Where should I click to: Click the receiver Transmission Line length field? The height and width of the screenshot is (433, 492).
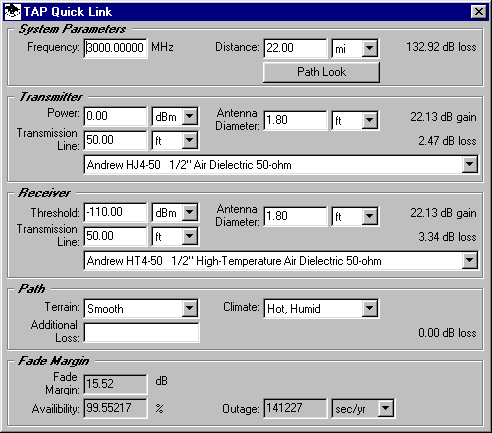click(115, 236)
